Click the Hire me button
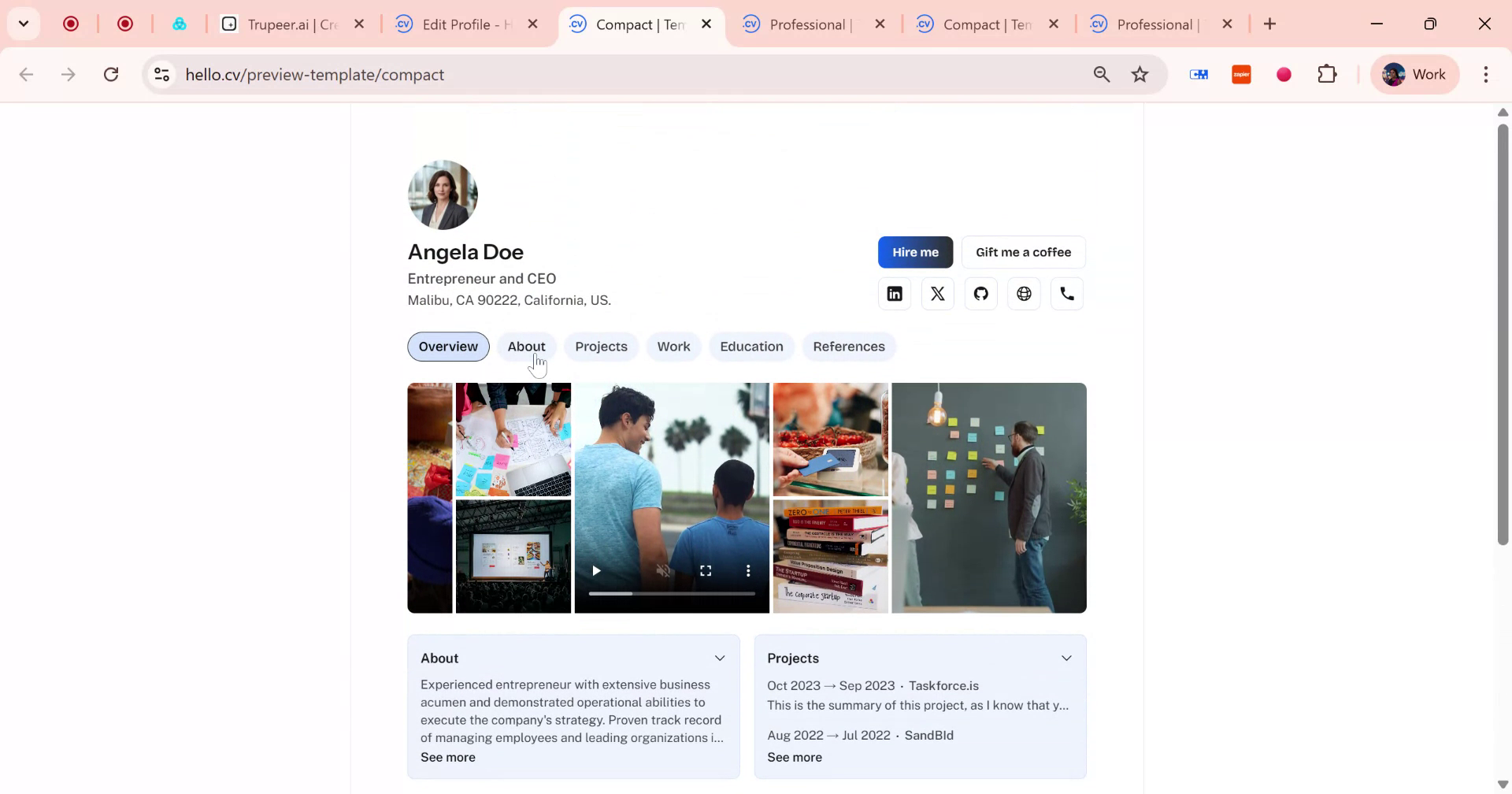Image resolution: width=1512 pixels, height=794 pixels. (914, 252)
